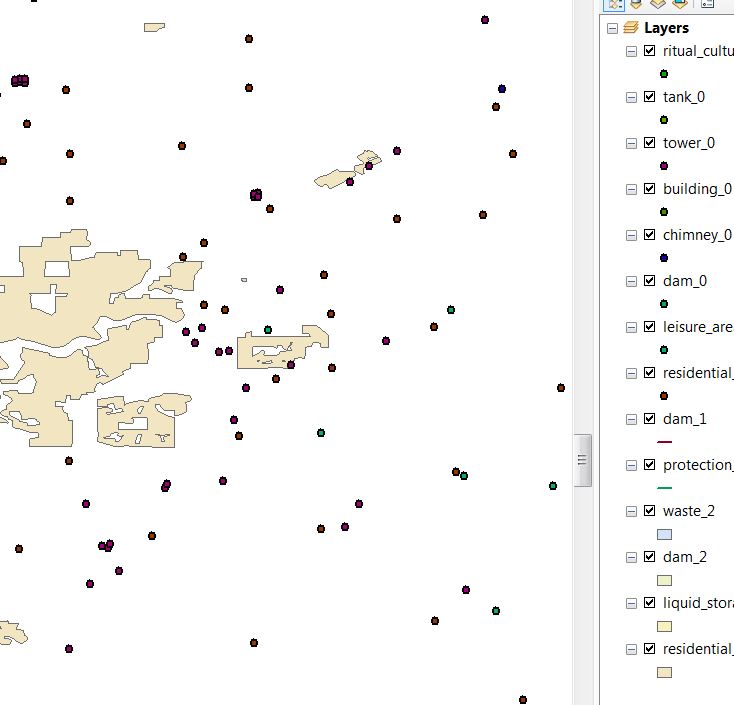
Task: Select the tank_0 layer name
Action: pos(683,97)
